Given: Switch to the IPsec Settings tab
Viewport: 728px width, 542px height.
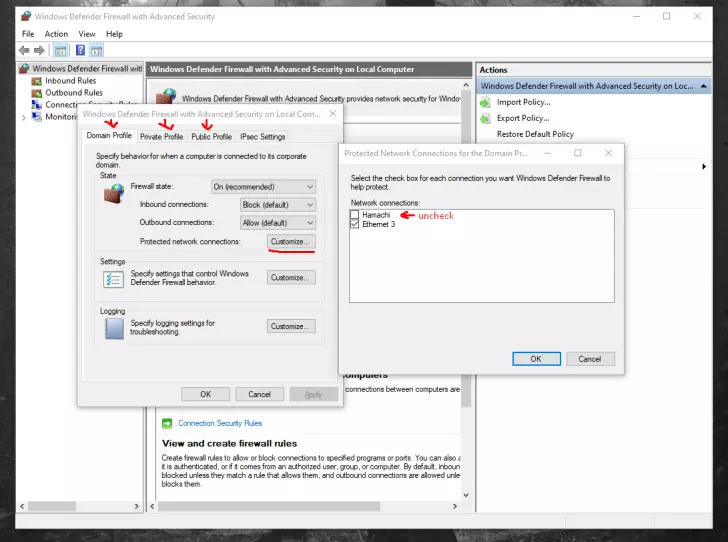Looking at the screenshot, I should (263, 137).
